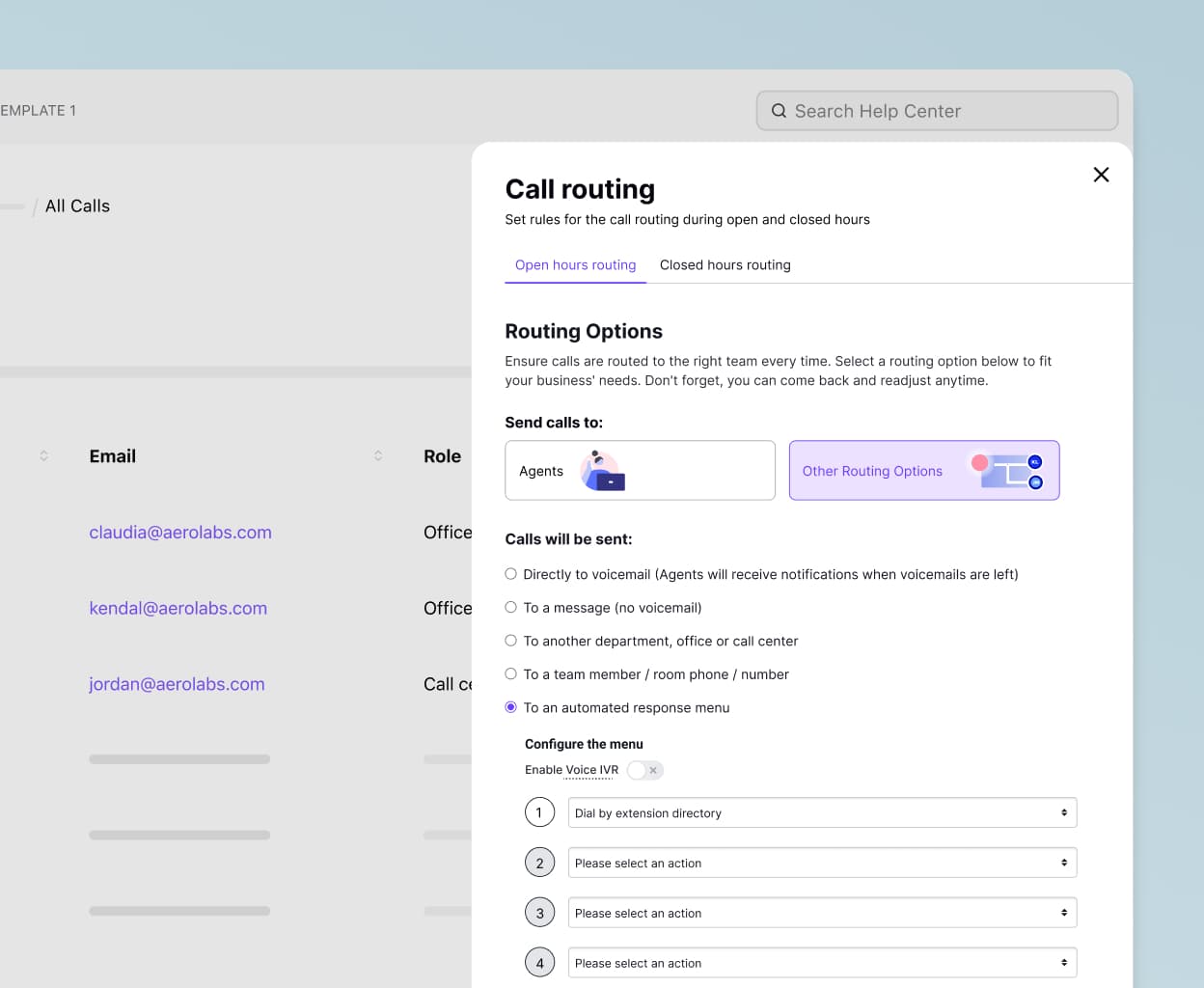Click the number 2 menu key circle

click(539, 864)
